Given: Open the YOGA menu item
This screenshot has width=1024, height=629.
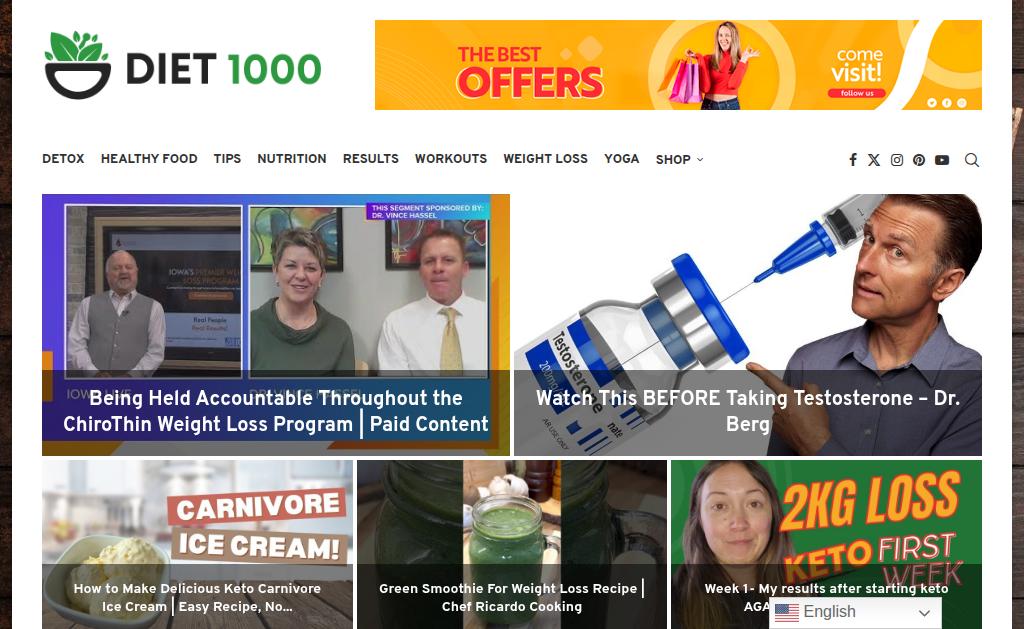Looking at the screenshot, I should click(x=622, y=159).
